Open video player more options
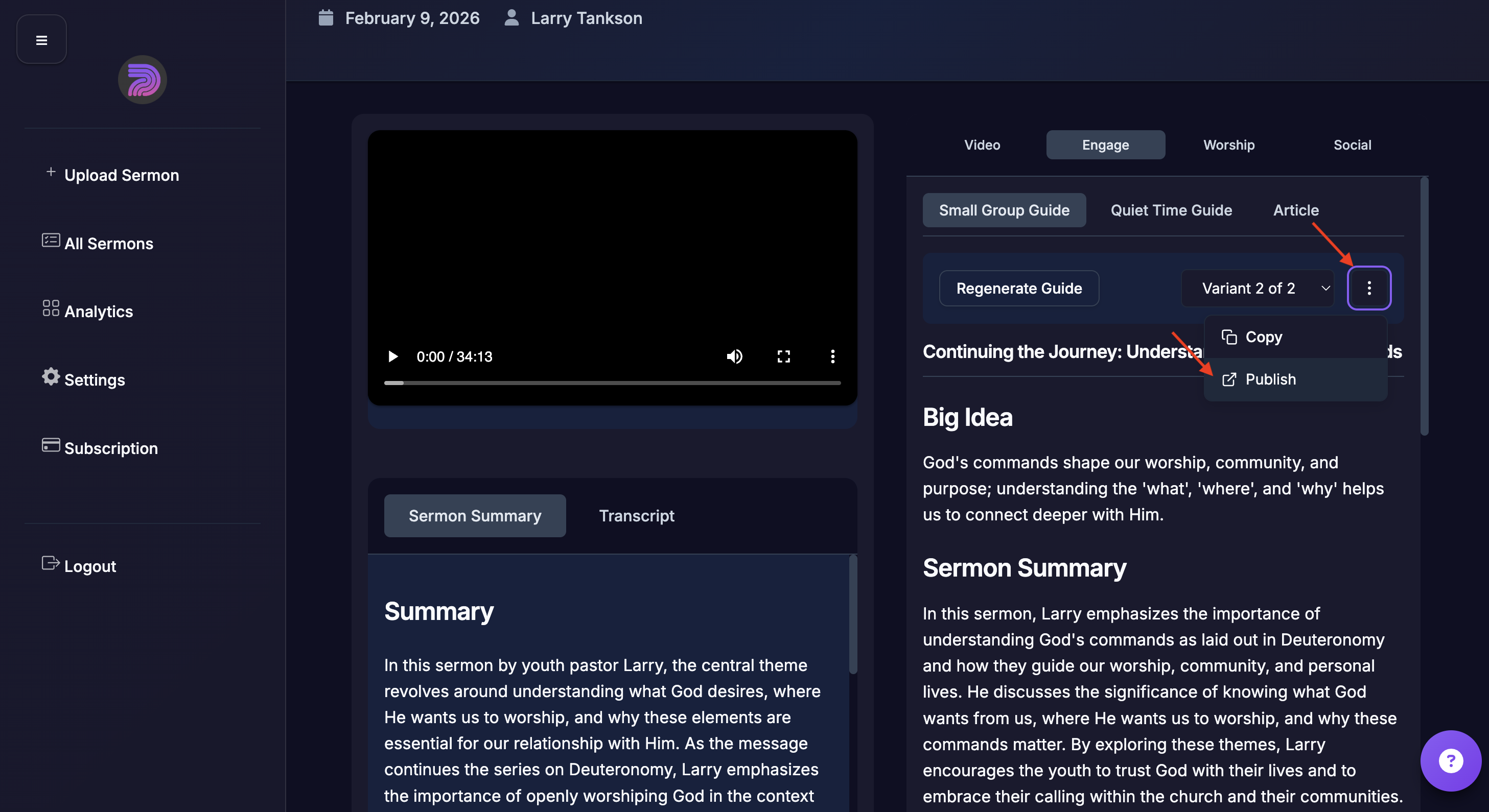This screenshot has height=812, width=1489. click(832, 356)
